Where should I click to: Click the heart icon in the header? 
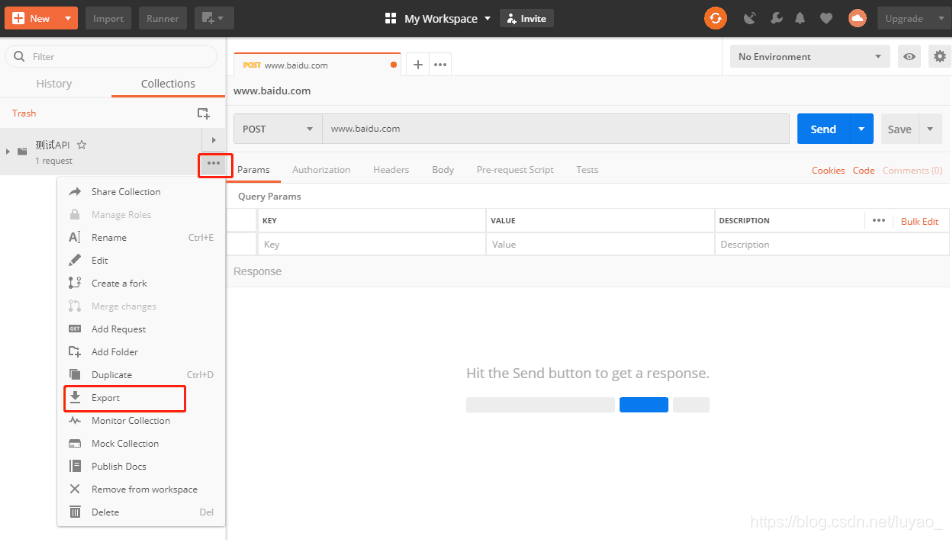click(826, 18)
